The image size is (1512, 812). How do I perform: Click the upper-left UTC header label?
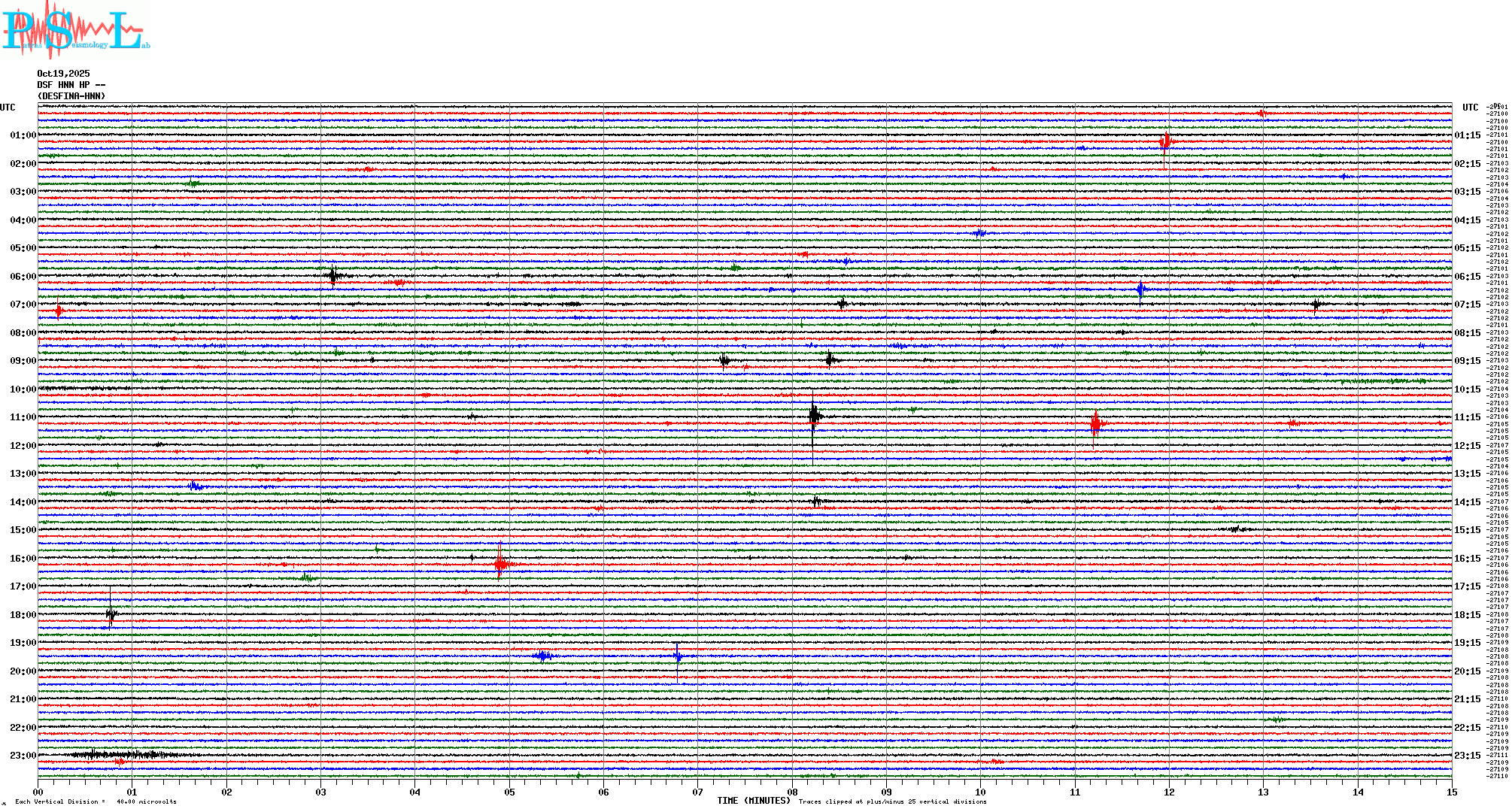point(8,108)
